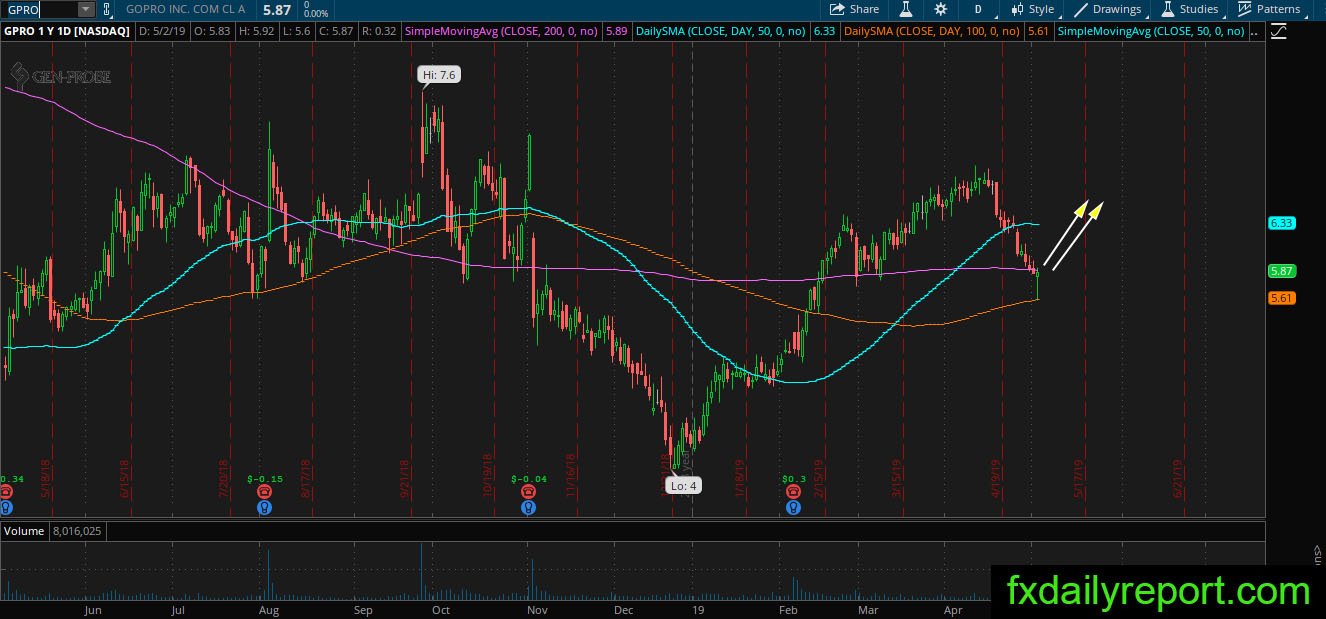Open the Drawings menu
The height and width of the screenshot is (619, 1326).
(x=1108, y=9)
